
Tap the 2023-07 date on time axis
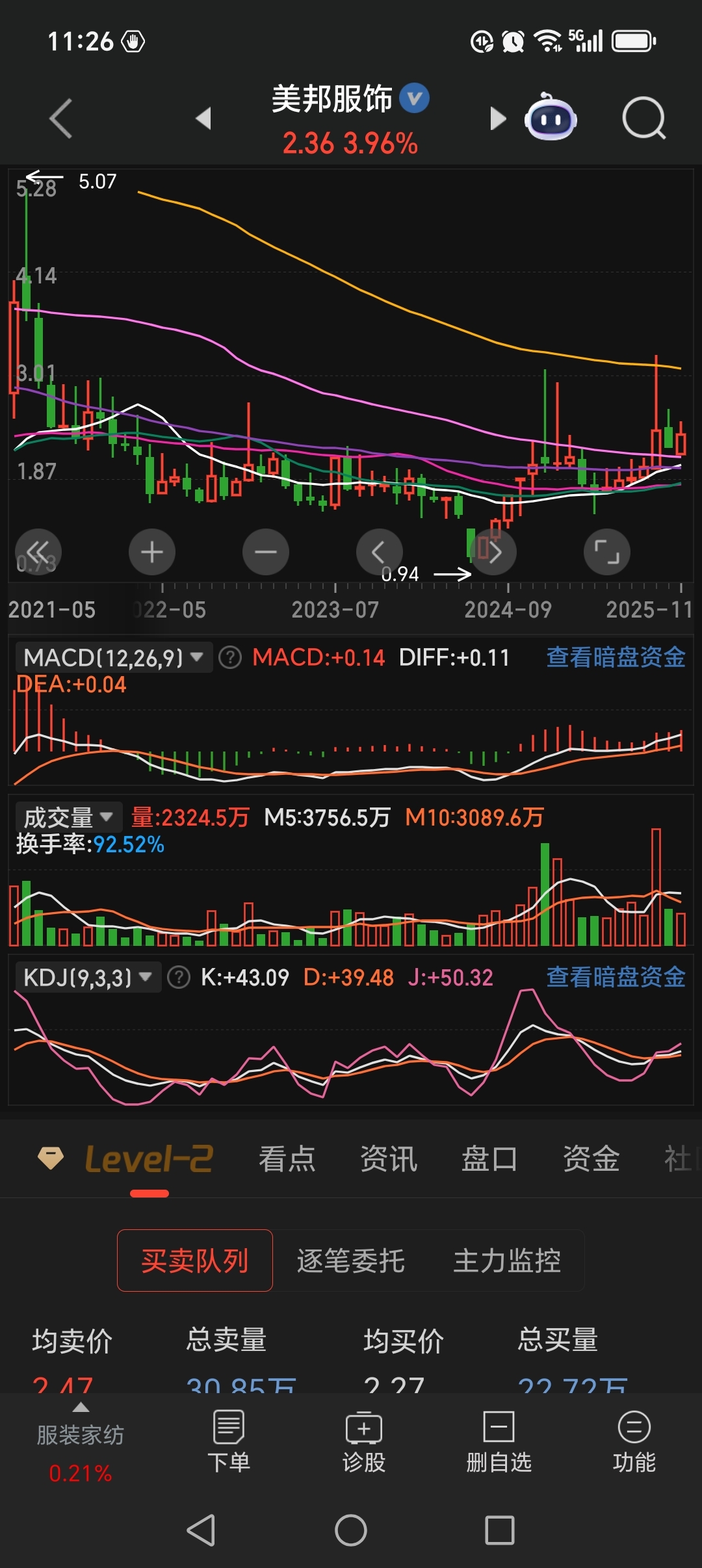pyautogui.click(x=335, y=610)
